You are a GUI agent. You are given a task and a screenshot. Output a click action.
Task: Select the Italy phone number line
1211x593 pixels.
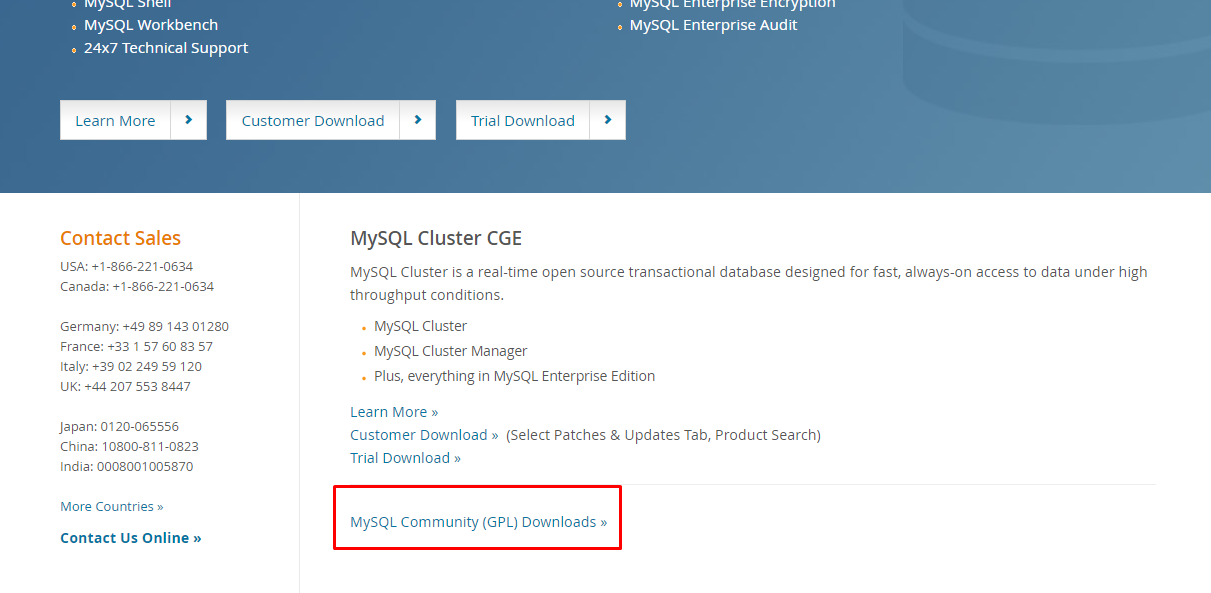[x=131, y=366]
